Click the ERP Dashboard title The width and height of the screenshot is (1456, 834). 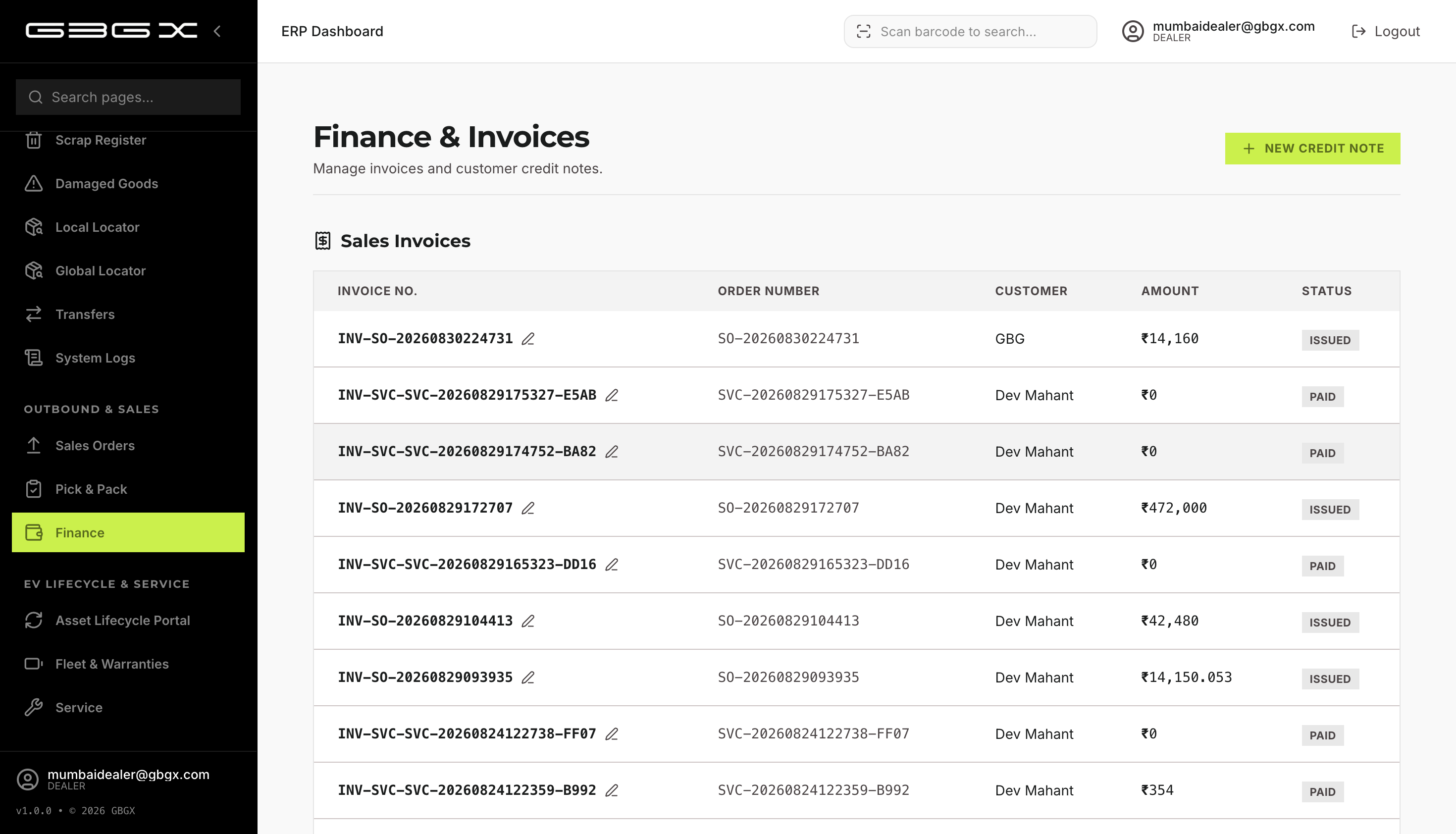tap(332, 31)
